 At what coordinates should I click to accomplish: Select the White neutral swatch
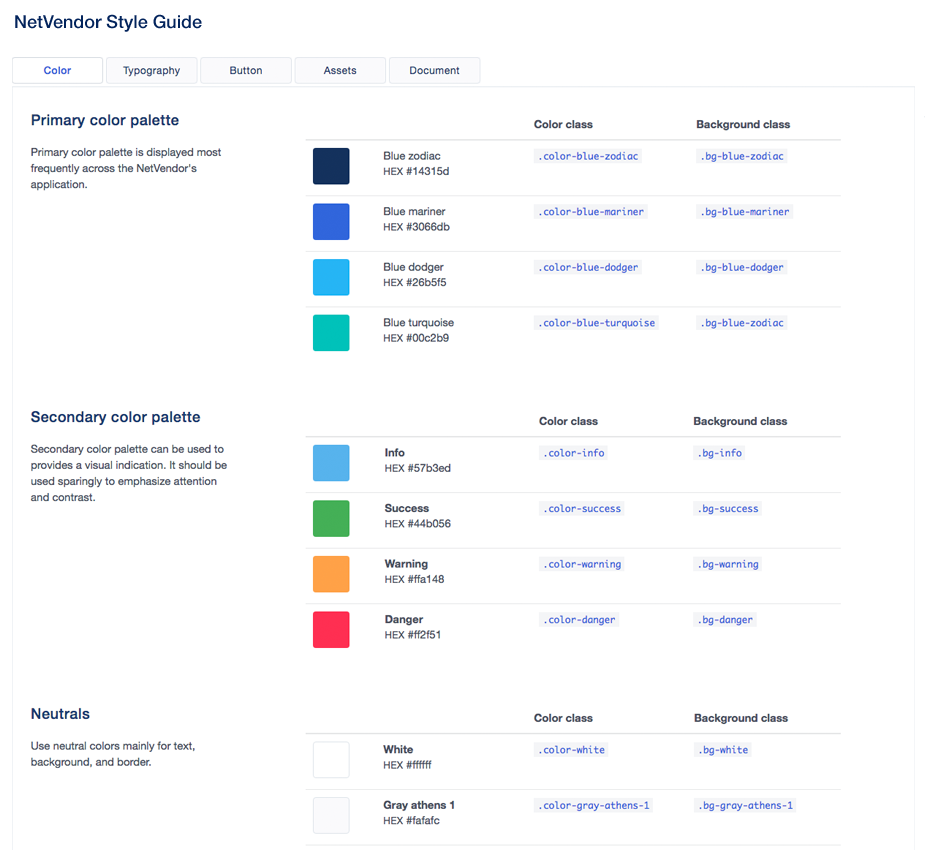tap(331, 760)
